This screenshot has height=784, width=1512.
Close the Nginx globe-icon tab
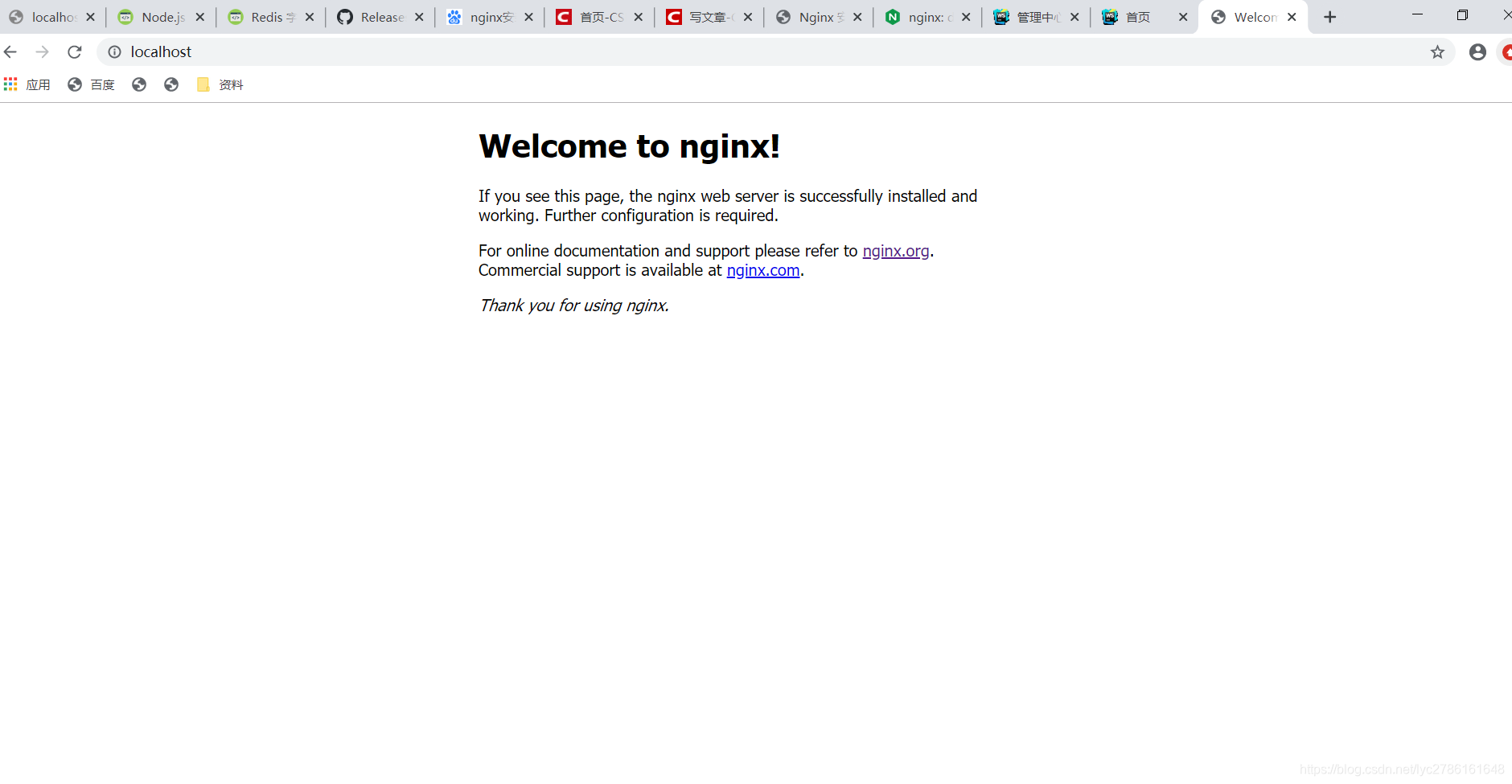coord(857,17)
